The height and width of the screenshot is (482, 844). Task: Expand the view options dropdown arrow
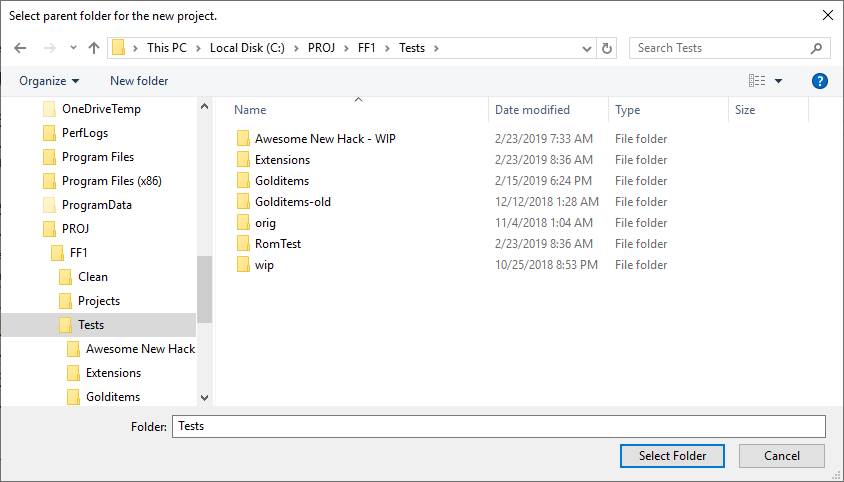[778, 81]
